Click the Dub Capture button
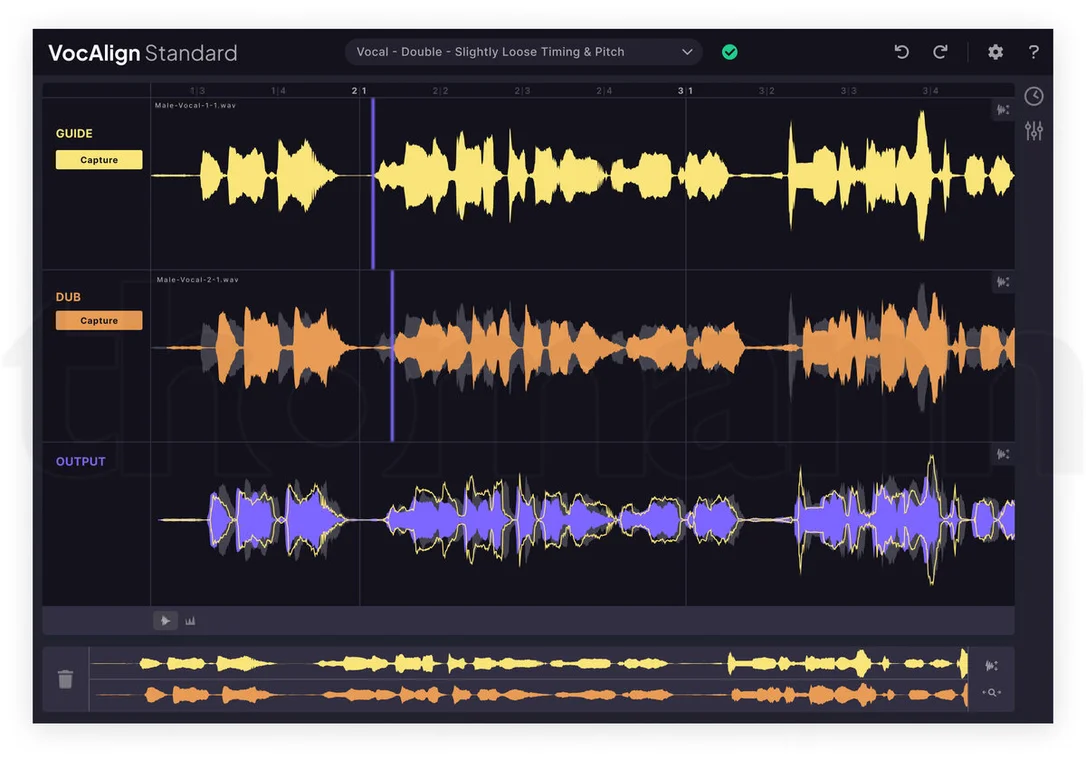Viewport: 1086px width, 760px height. click(x=99, y=321)
